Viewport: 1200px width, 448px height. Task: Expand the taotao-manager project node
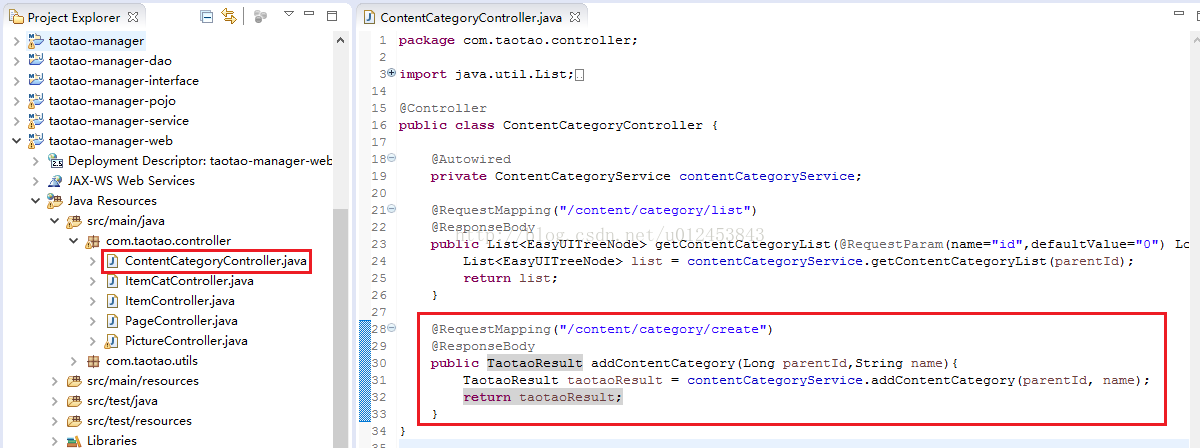15,41
